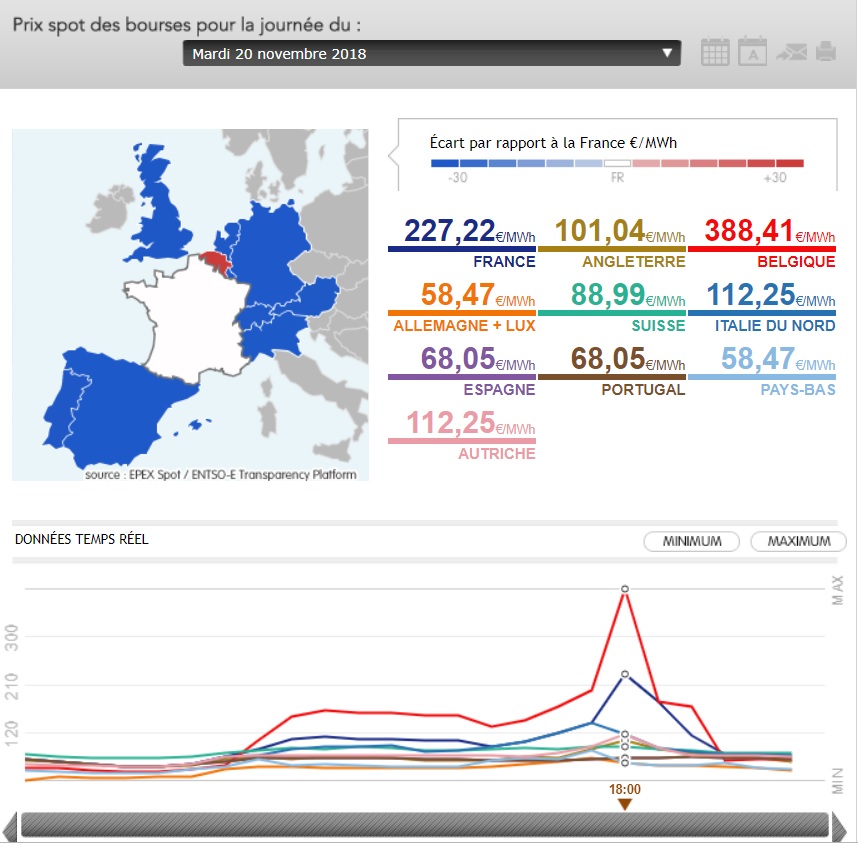The height and width of the screenshot is (848, 858).
Task: Select the ANGLETERRE price tile
Action: 612,240
